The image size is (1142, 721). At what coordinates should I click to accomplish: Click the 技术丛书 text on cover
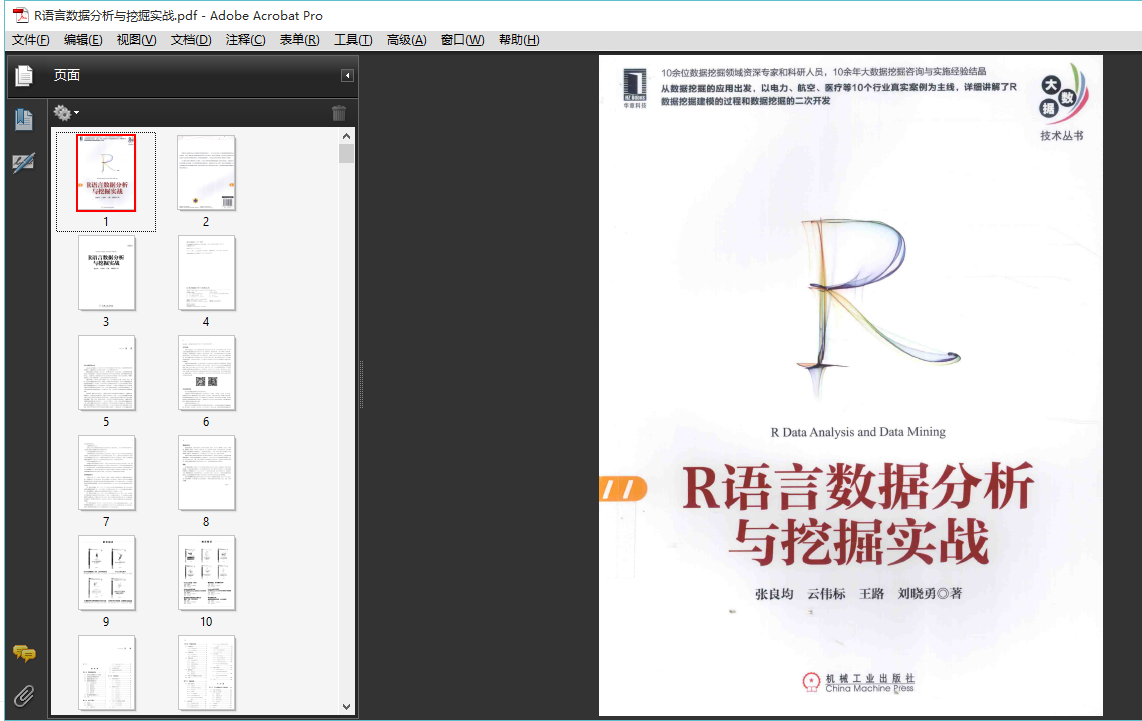[x=1061, y=135]
